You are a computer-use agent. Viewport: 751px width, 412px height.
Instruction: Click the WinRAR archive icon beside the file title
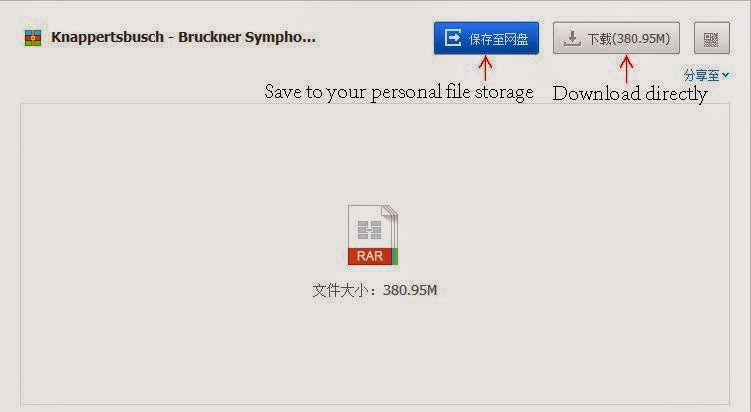[33, 38]
